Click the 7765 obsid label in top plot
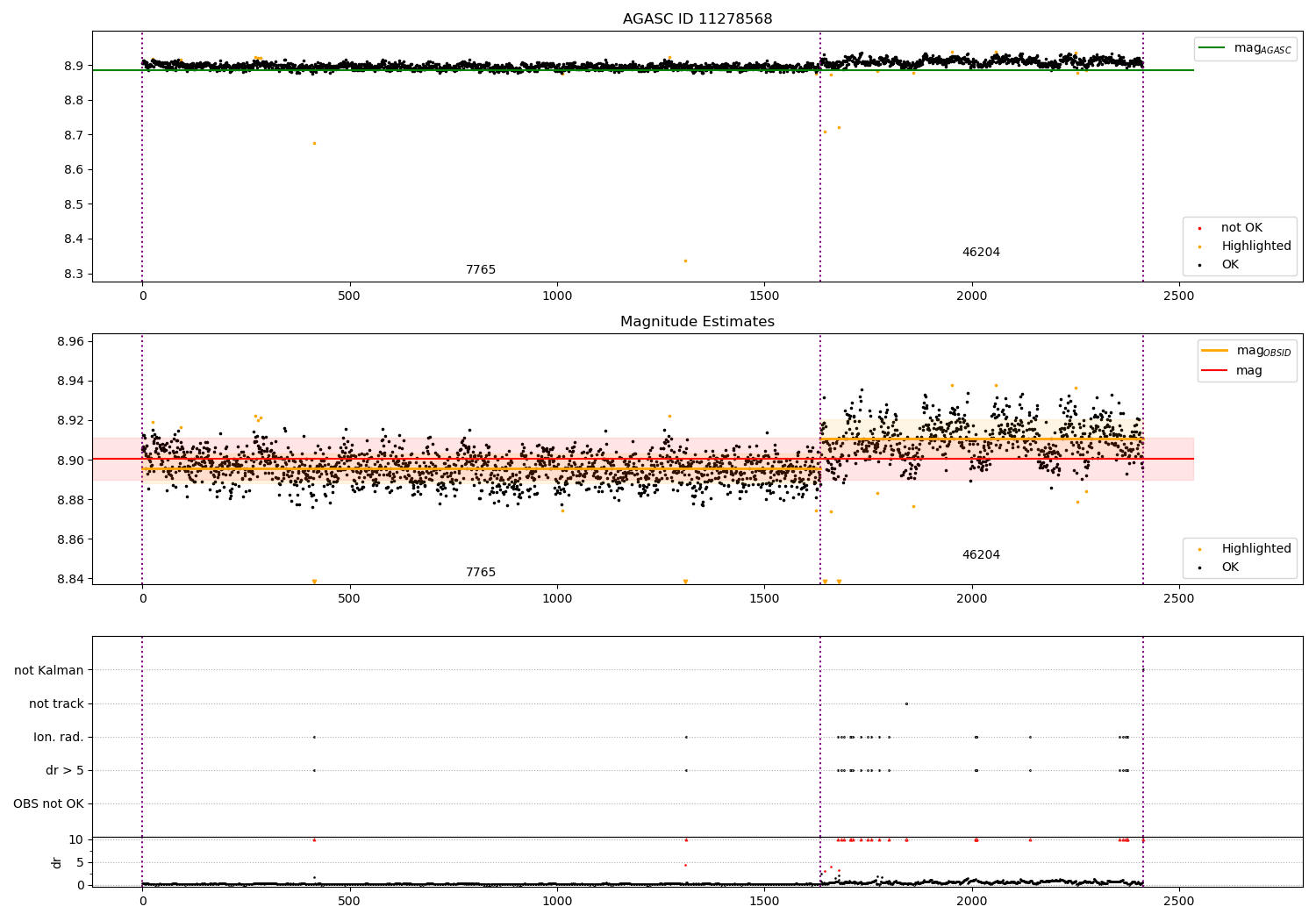 pos(481,270)
